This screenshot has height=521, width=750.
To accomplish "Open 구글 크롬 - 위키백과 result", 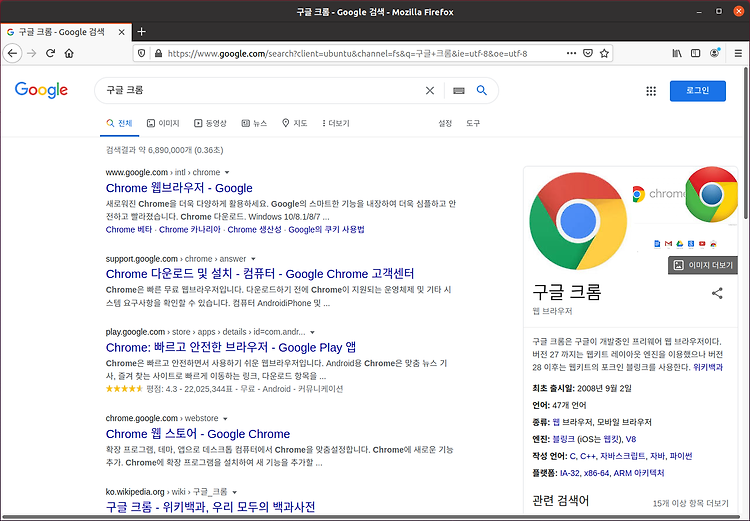I will [210, 507].
